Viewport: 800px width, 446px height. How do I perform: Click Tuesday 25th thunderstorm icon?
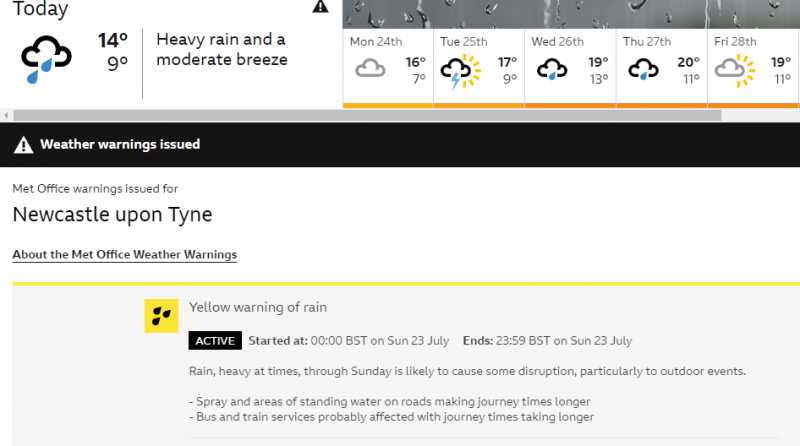tap(460, 71)
